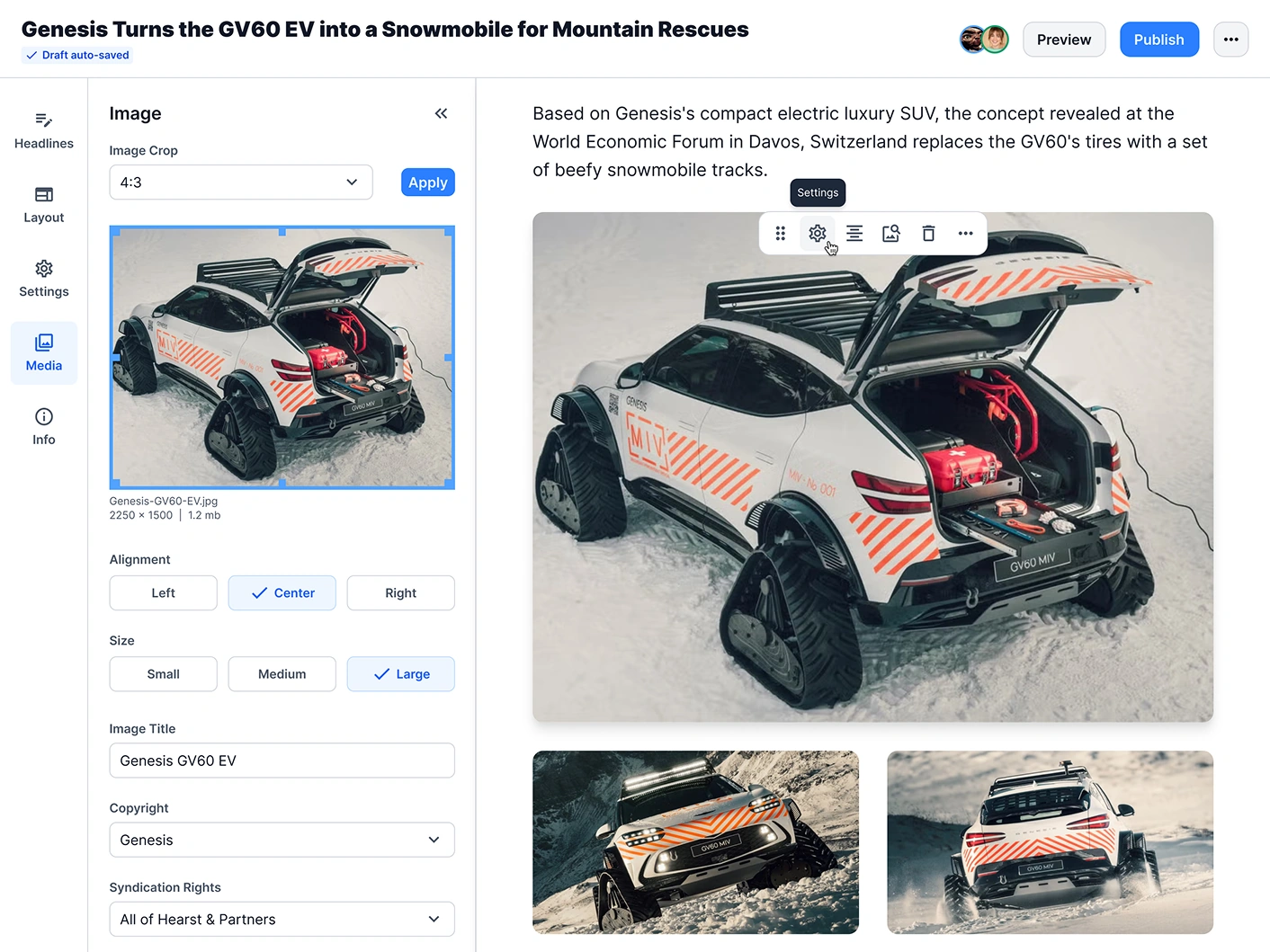Viewport: 1270px width, 952px height.
Task: Open Syndication Rights dropdown
Action: point(282,920)
